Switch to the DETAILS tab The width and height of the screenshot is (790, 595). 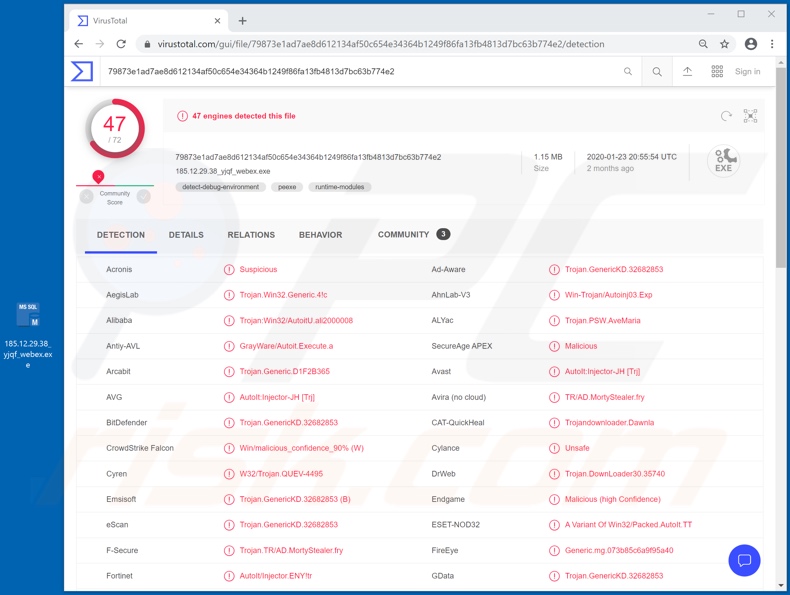click(186, 235)
